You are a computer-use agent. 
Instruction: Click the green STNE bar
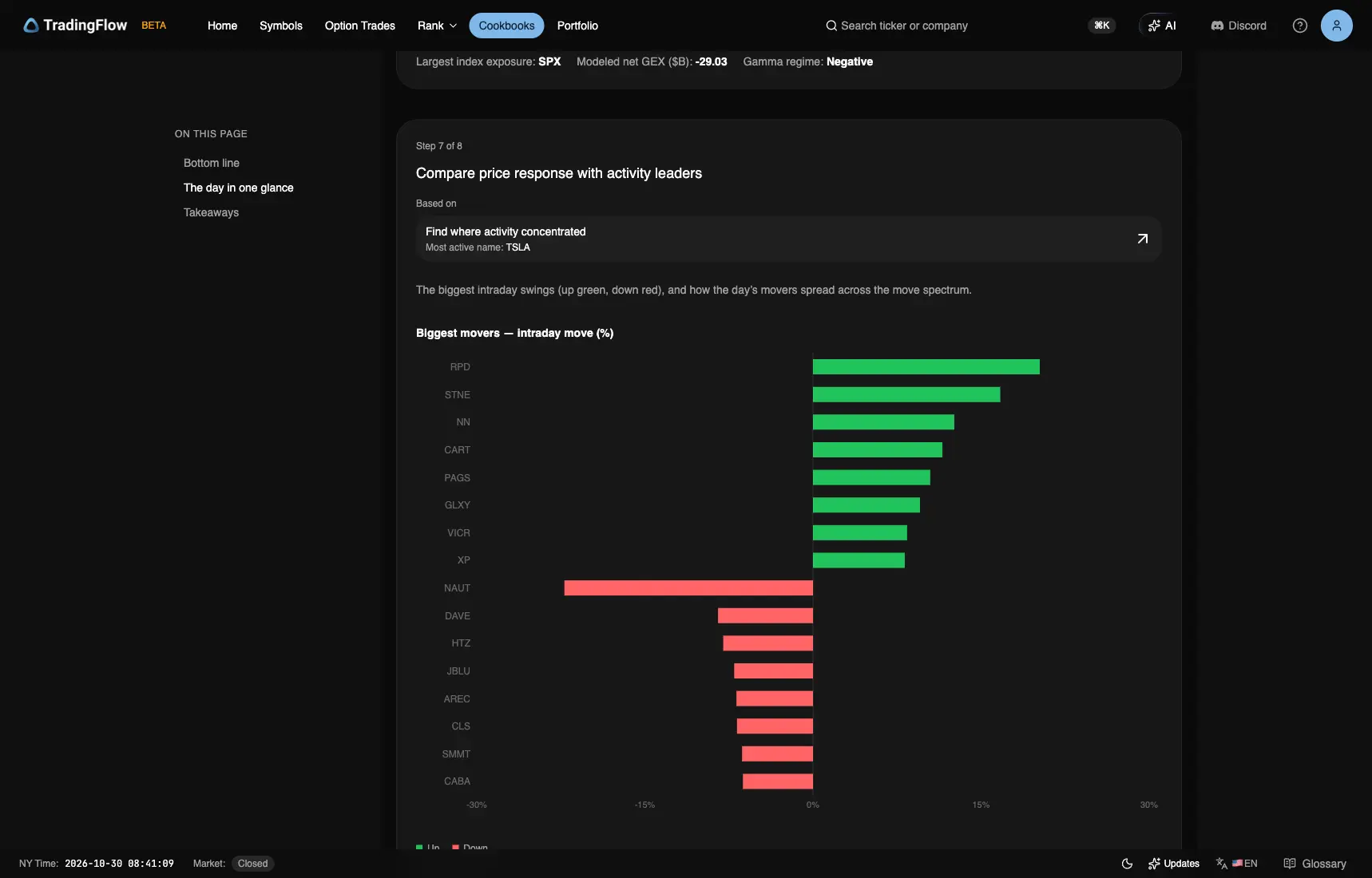click(x=906, y=394)
